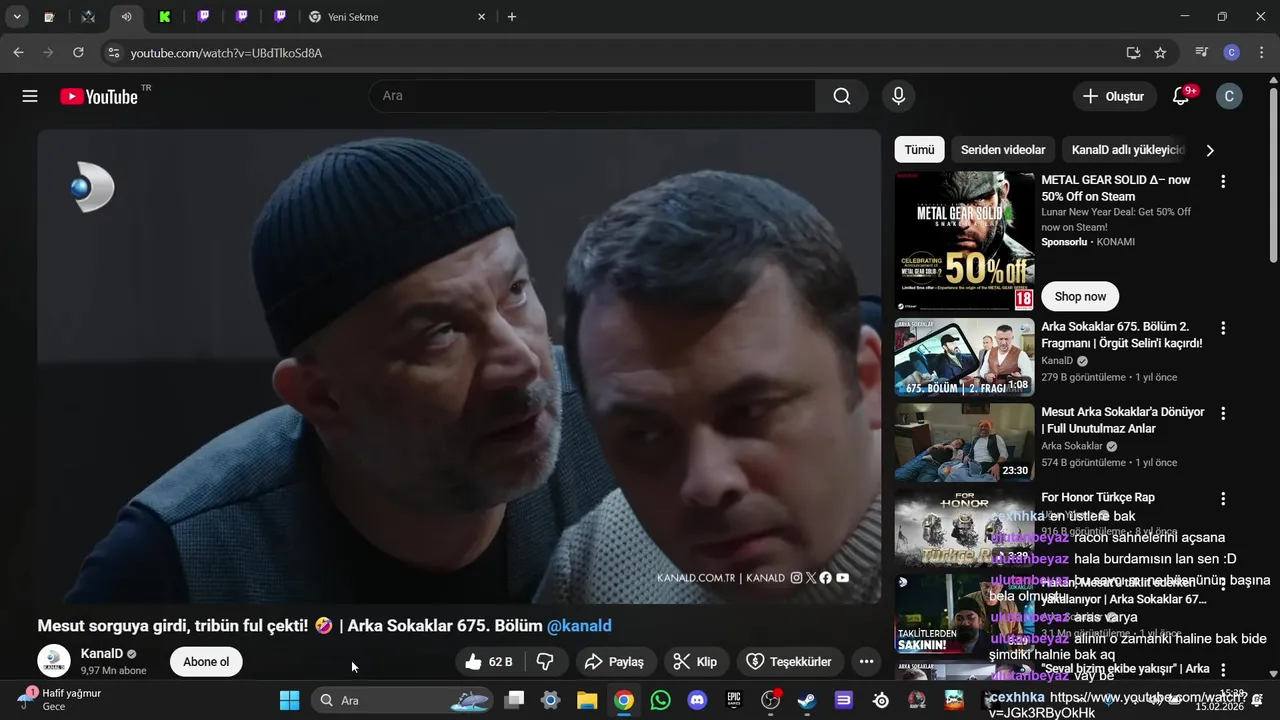Follow the @kanald mention in the title
Viewport: 1280px width, 720px height.
(x=579, y=626)
